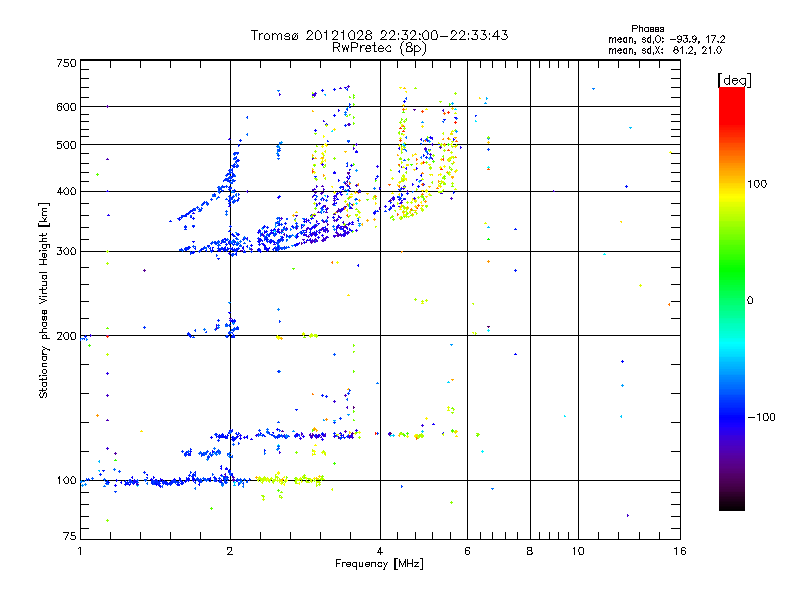Screen dimensions: 800x600
Task: Click the 100 height tick label
Action: tap(67, 480)
